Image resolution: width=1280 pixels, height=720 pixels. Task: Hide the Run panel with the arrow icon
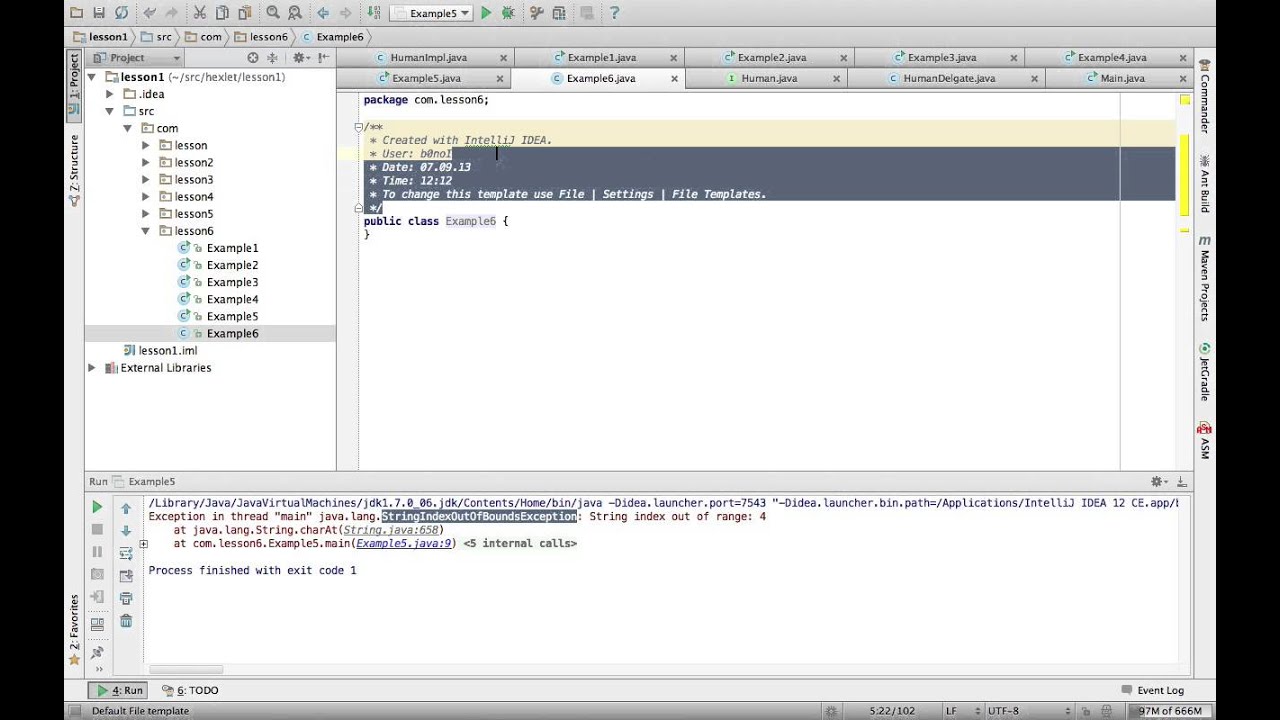(1182, 482)
